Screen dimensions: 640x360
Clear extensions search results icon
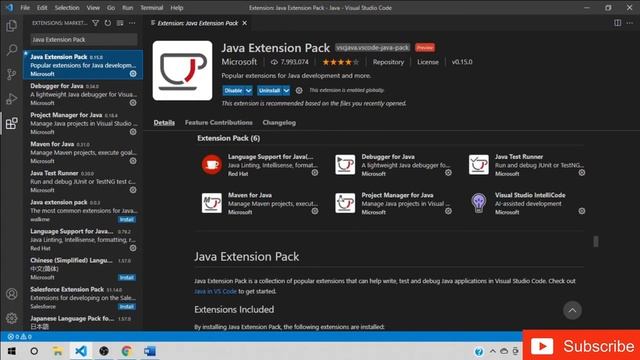(x=120, y=23)
